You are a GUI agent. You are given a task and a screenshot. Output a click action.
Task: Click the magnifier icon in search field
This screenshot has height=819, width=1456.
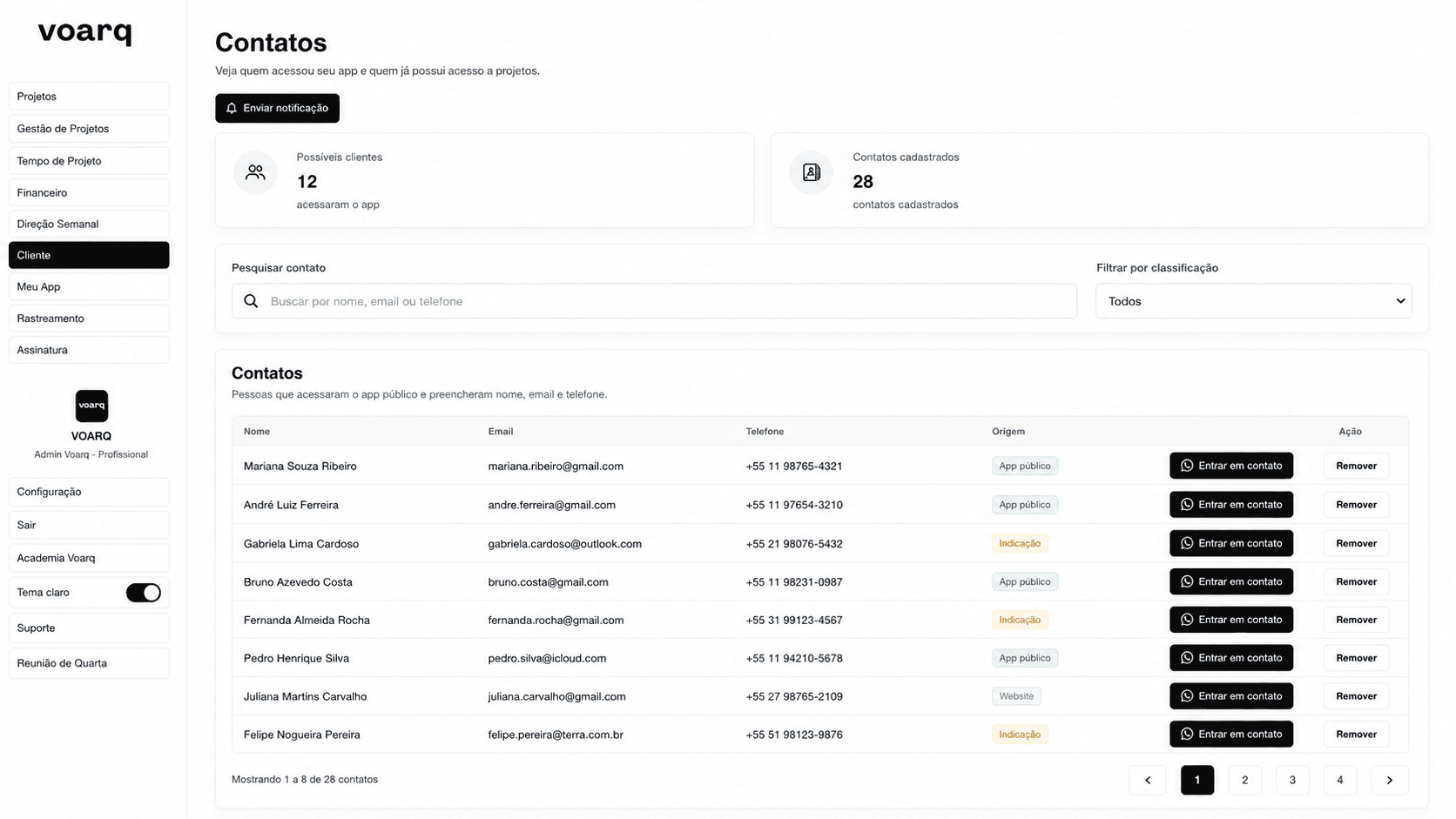[x=251, y=301]
